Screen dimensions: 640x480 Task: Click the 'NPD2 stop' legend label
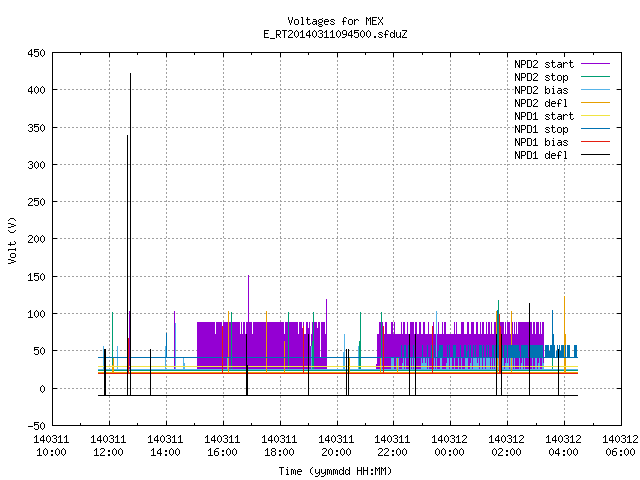tap(541, 77)
